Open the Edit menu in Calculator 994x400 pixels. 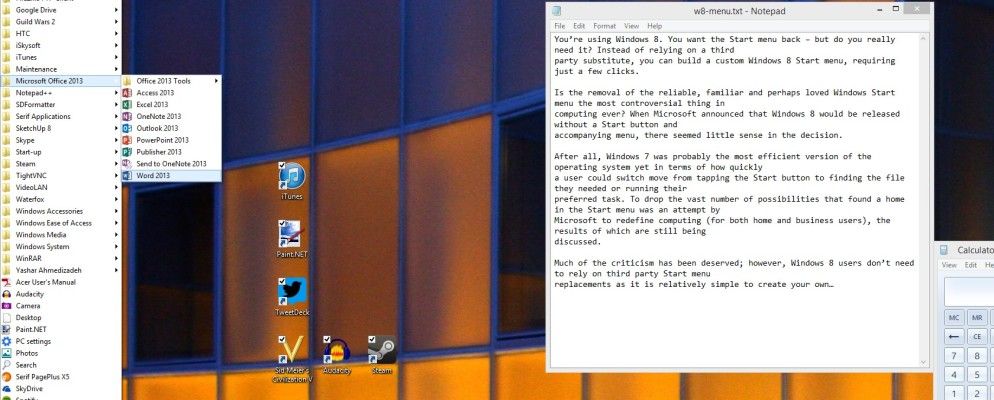click(971, 265)
